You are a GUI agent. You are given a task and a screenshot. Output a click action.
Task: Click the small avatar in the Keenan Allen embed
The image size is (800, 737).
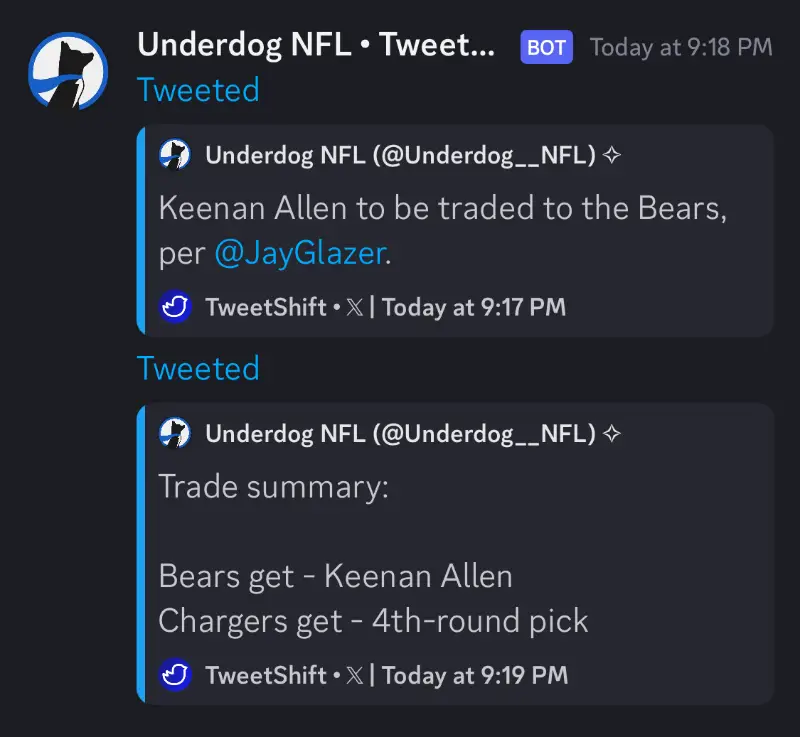(175, 155)
